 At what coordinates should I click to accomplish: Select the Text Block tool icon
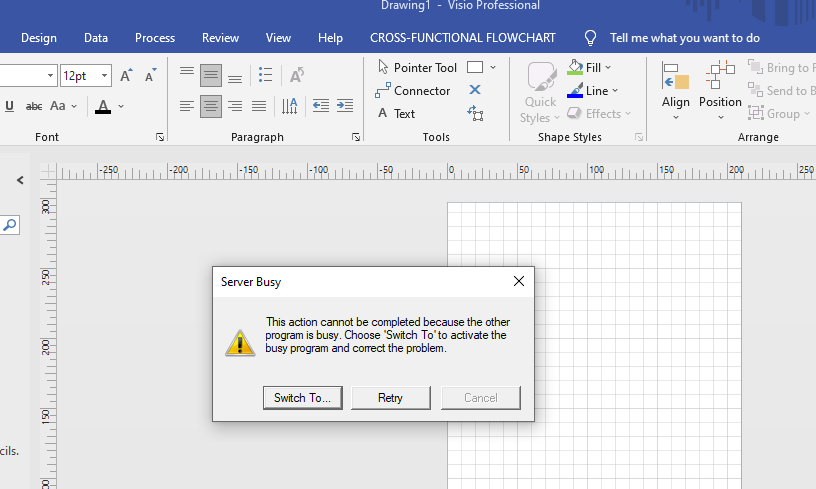tap(475, 113)
